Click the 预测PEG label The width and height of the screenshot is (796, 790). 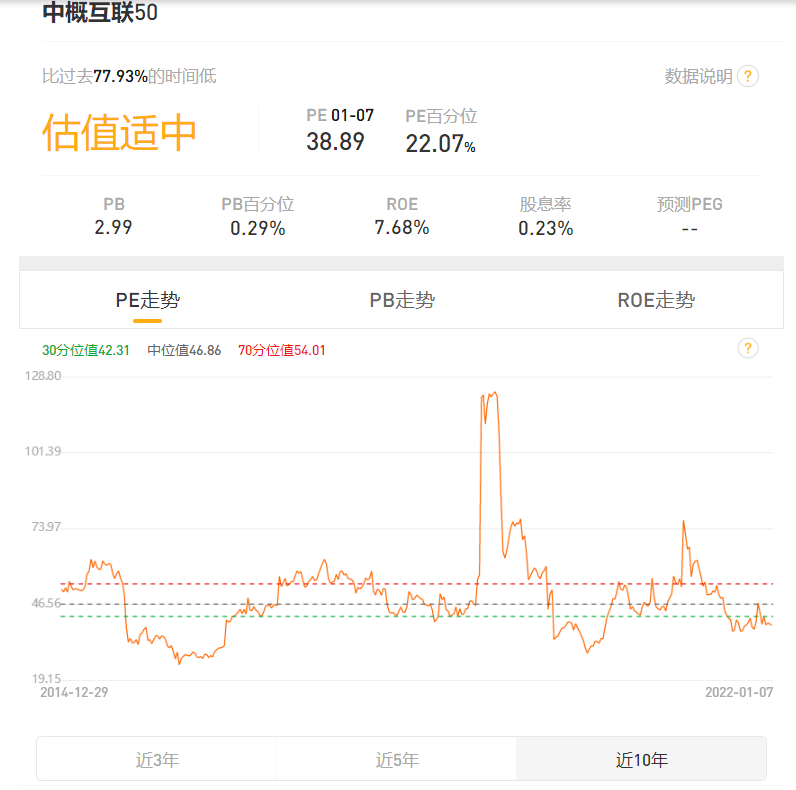[689, 205]
